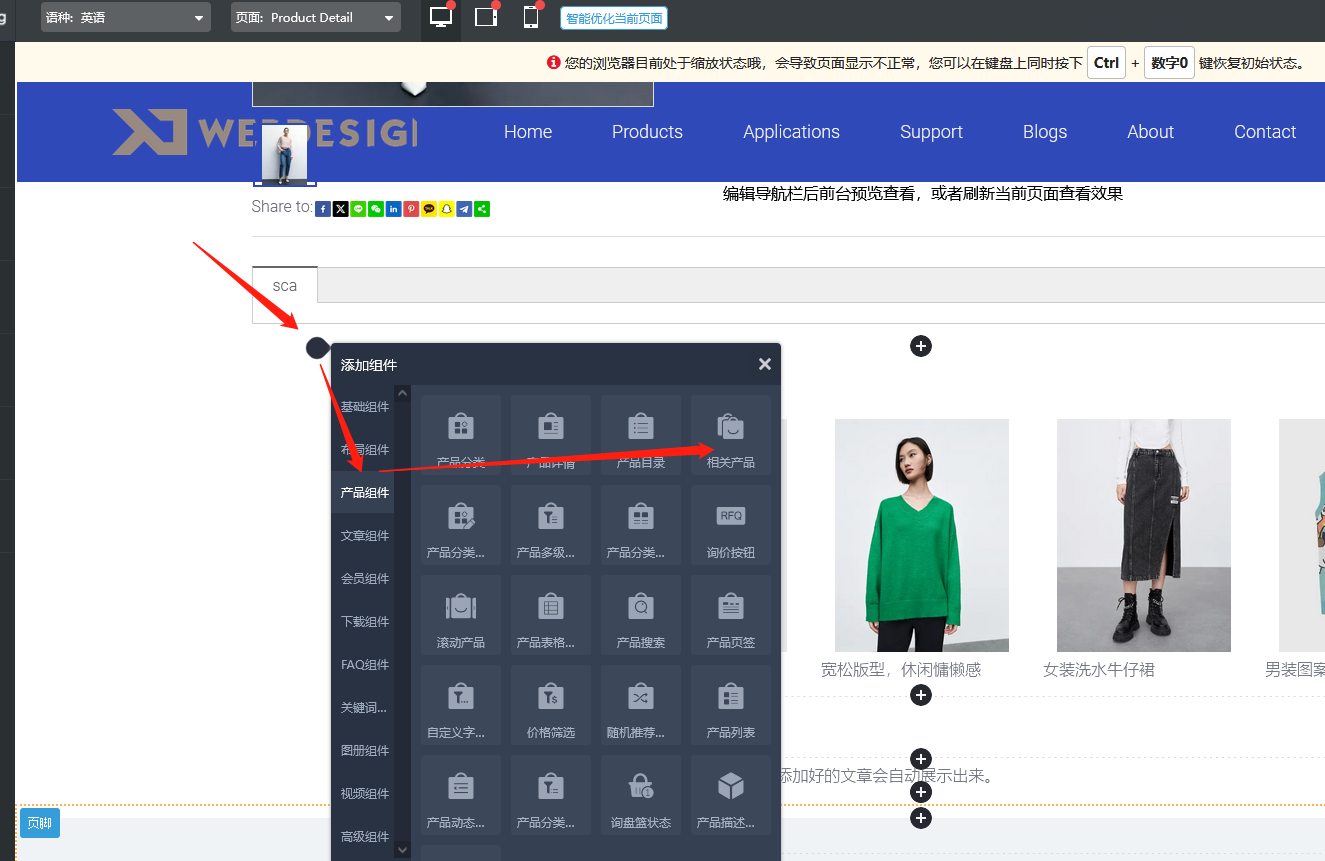Switch to the 文章组件 category tab
This screenshot has width=1325, height=861.
(363, 535)
